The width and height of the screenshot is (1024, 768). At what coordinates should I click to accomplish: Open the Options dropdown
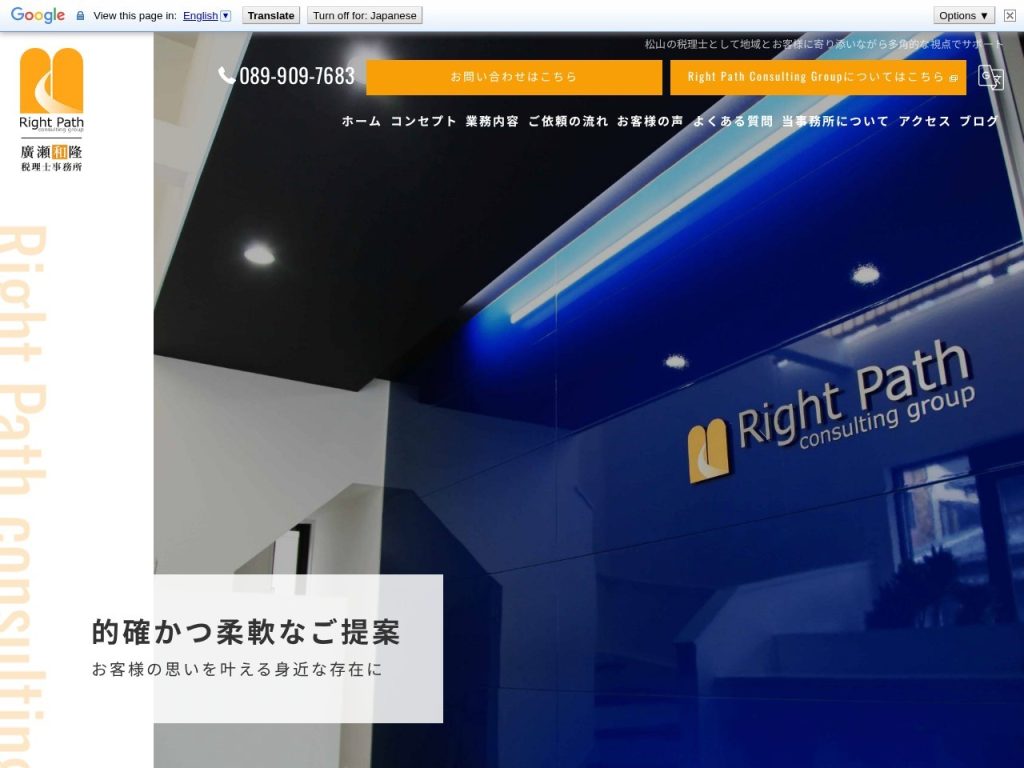point(963,16)
